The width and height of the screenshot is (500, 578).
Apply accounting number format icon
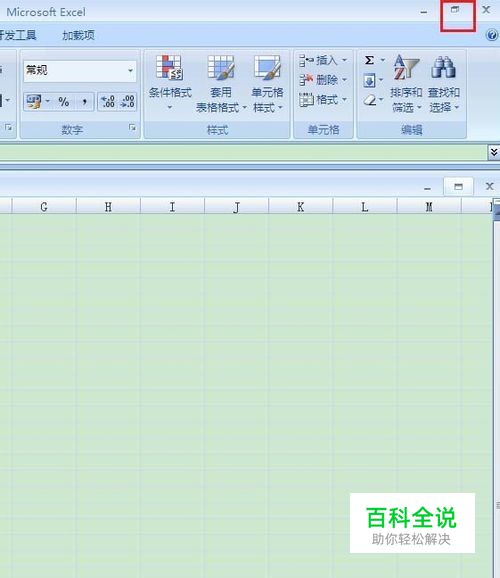(34, 102)
